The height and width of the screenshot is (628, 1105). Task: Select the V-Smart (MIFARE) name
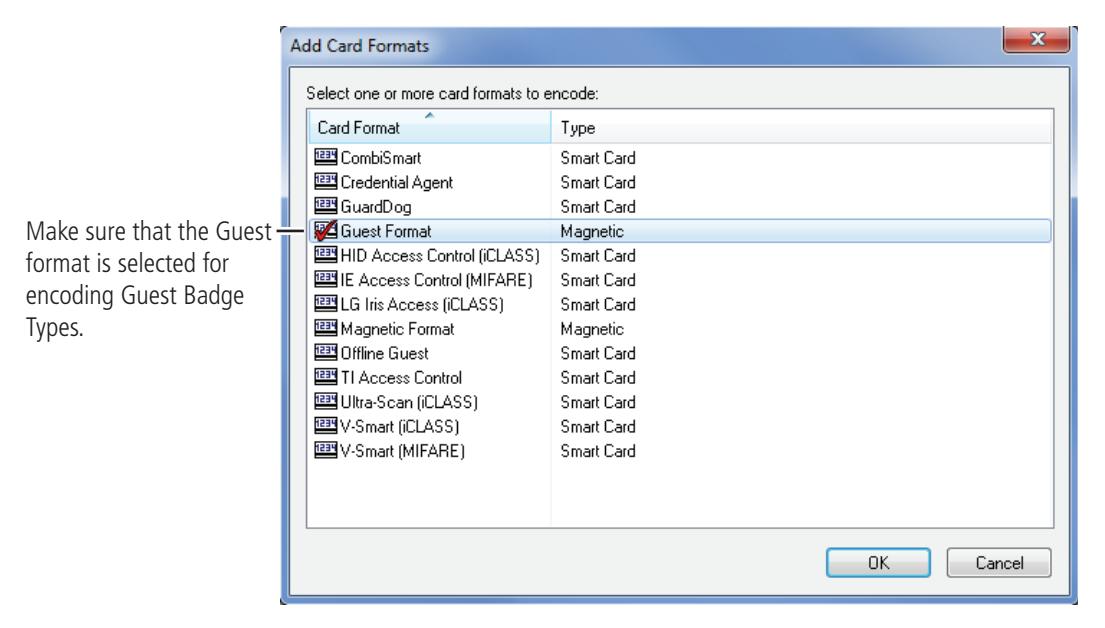tap(402, 451)
